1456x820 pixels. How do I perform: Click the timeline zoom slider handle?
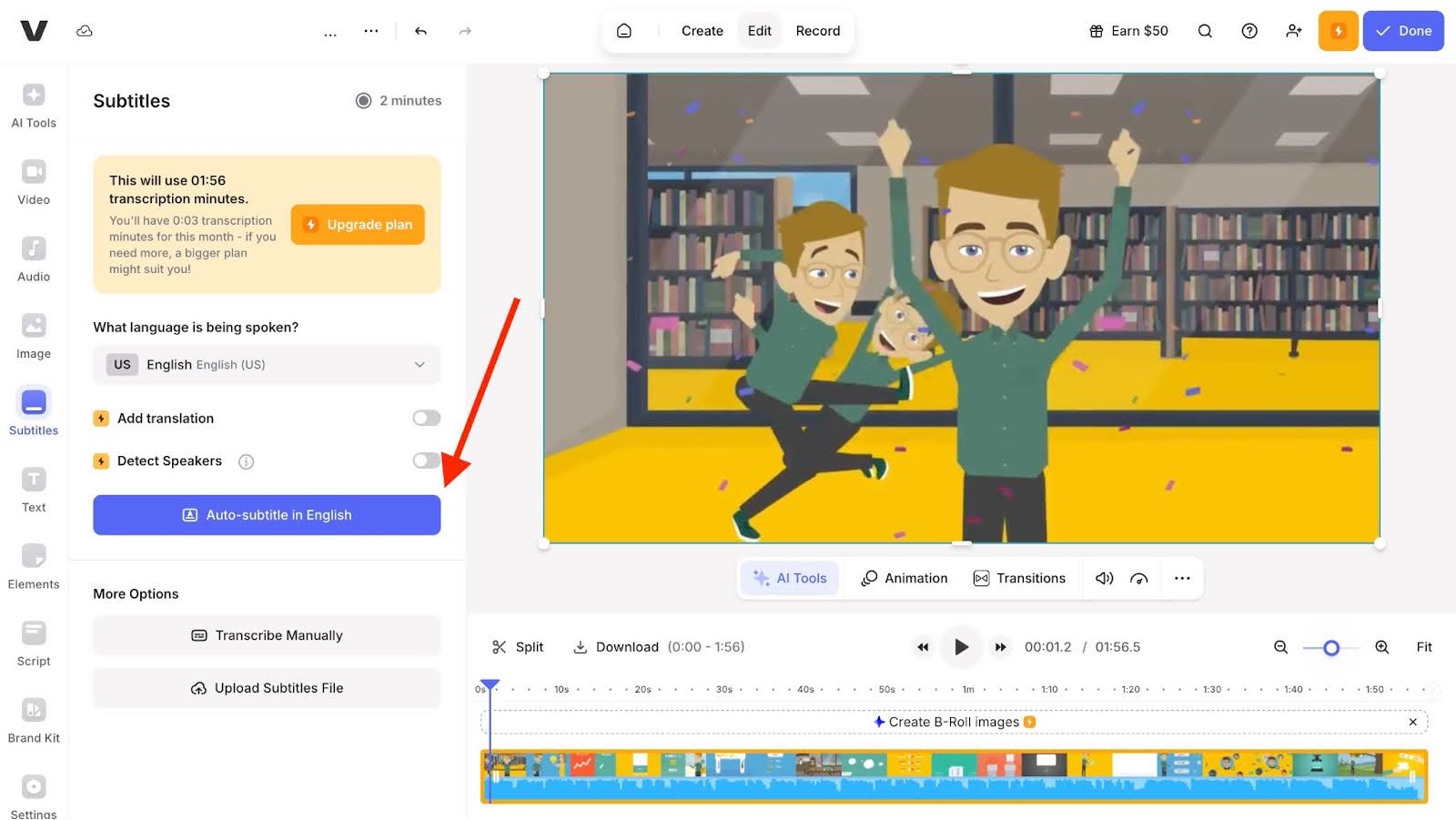click(x=1331, y=648)
